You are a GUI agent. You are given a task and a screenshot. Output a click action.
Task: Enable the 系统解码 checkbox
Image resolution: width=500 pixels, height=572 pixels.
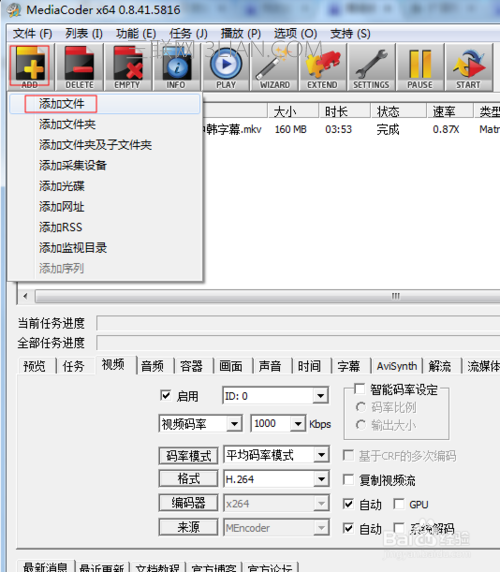(399, 528)
